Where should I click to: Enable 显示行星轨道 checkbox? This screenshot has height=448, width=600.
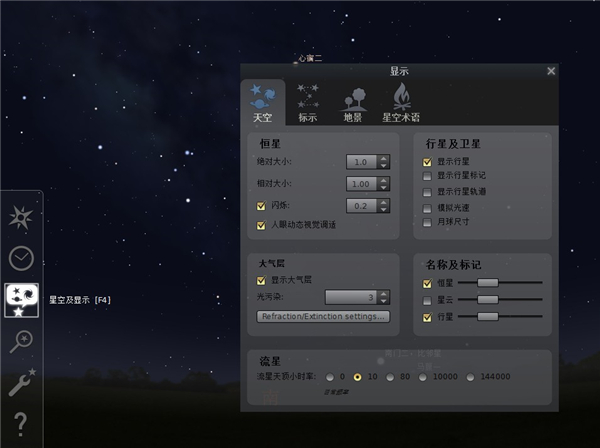pyautogui.click(x=427, y=192)
